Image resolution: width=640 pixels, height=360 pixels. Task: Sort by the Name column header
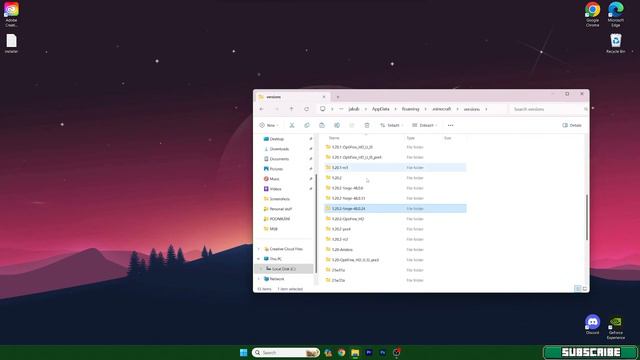tap(334, 138)
